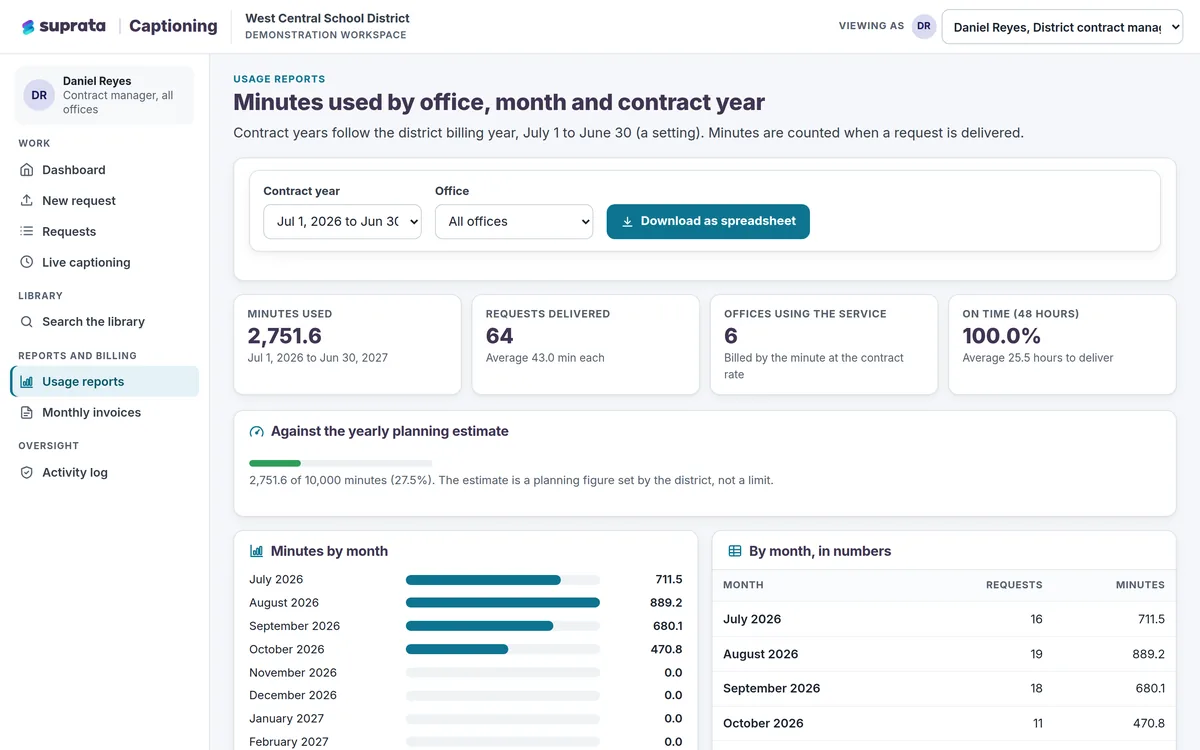Click the 711.5 value beside July chart bar
The width and height of the screenshot is (1200, 750).
point(669,580)
